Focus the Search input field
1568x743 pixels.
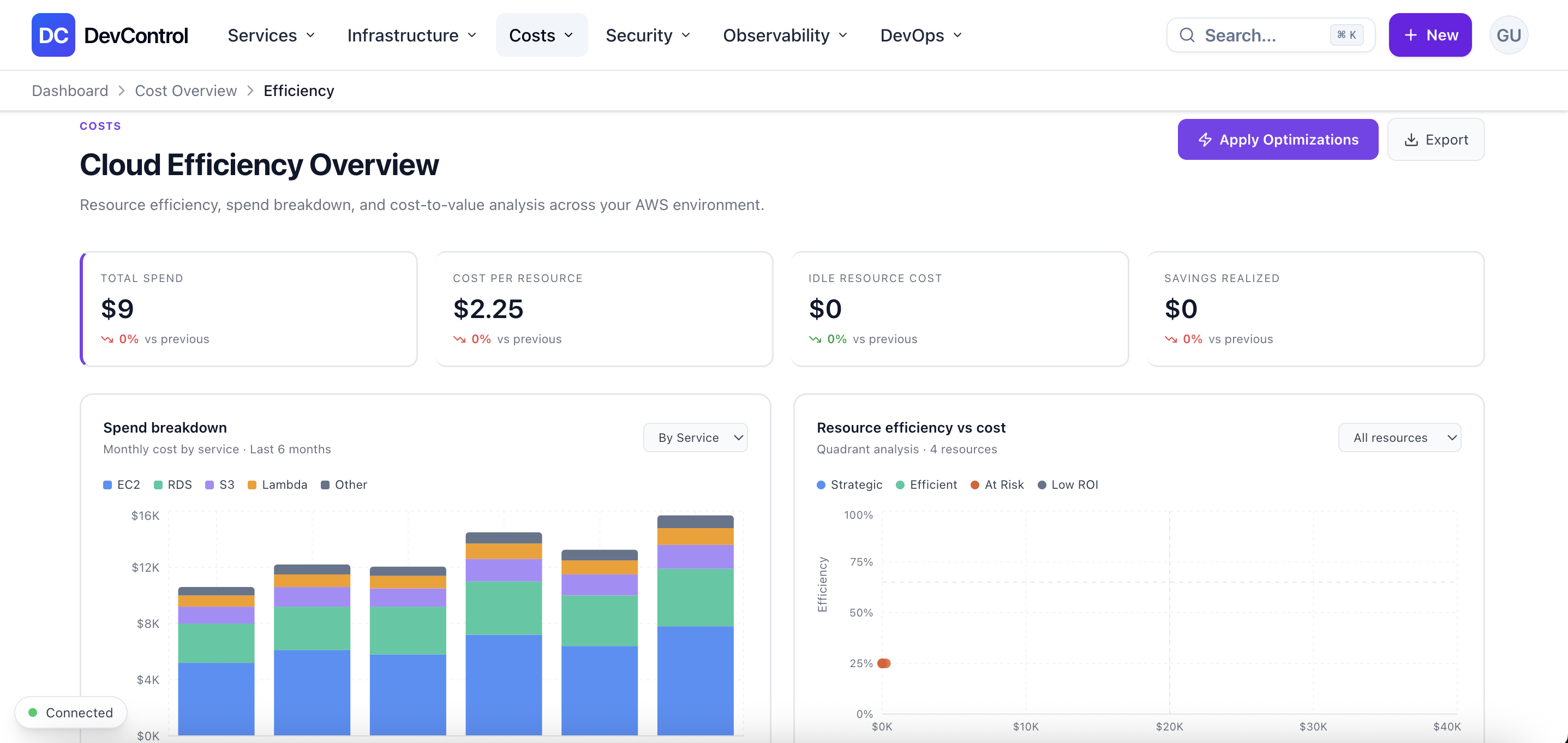1270,35
